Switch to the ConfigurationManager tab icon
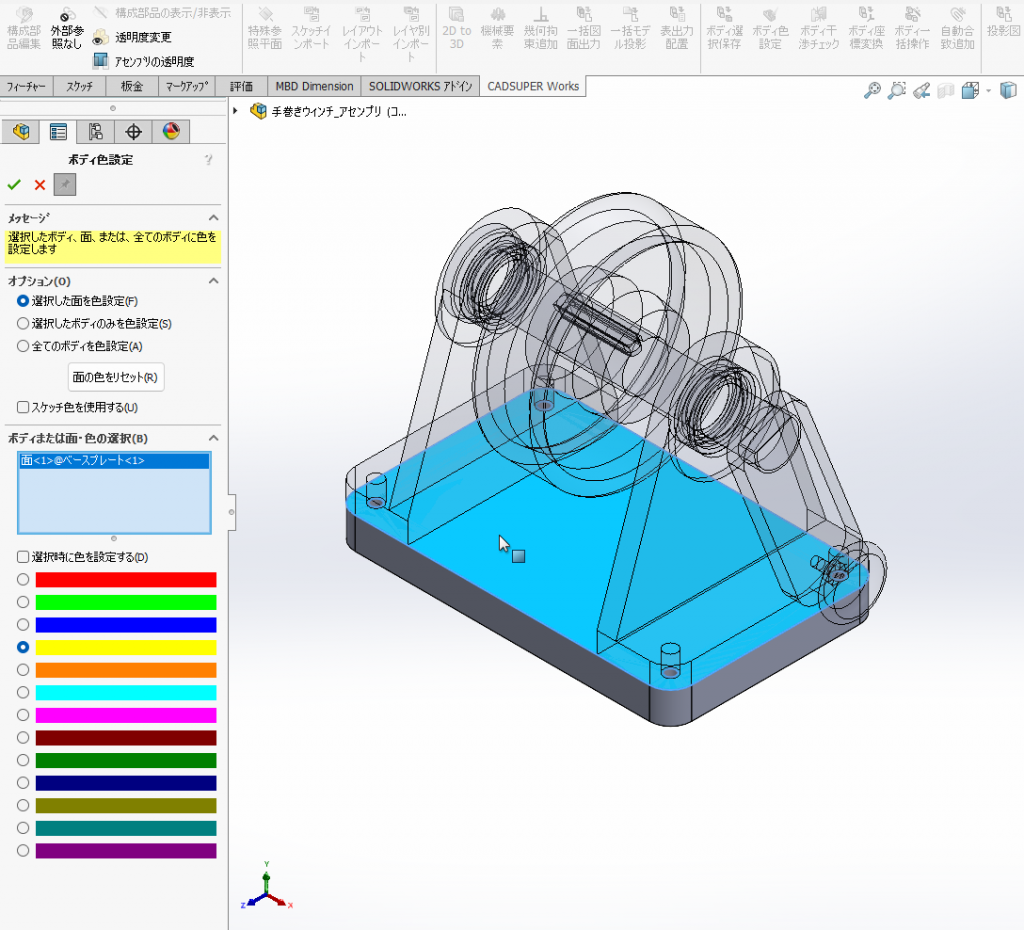Viewport: 1024px width, 930px height. click(96, 132)
